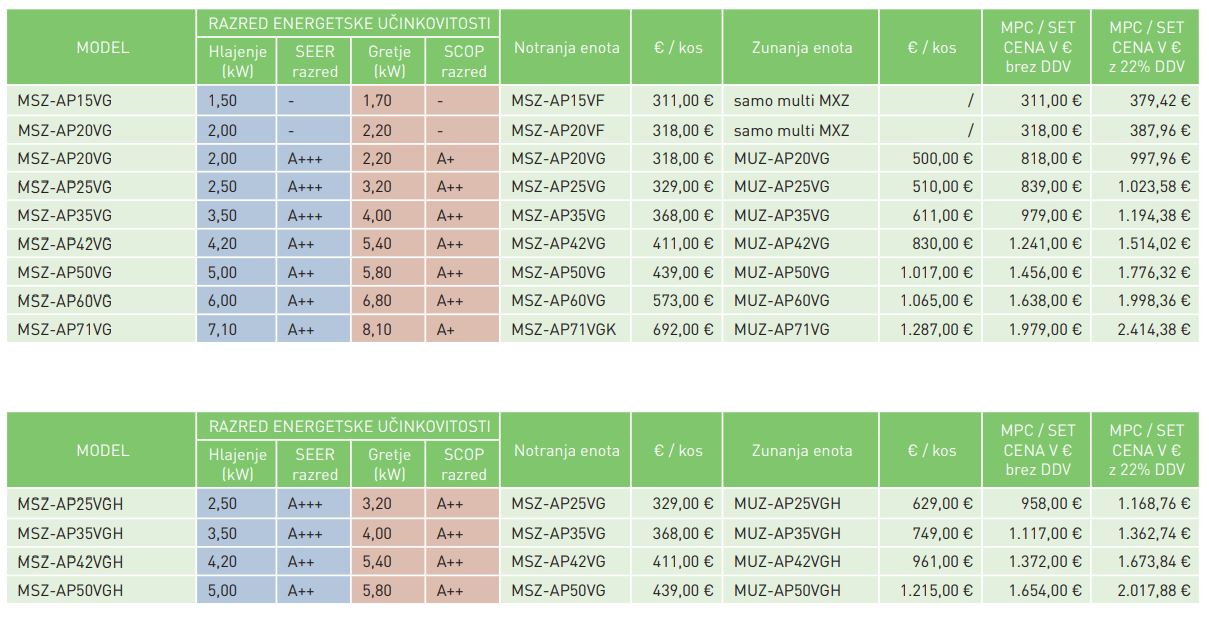The image size is (1209, 617).
Task: Select the 8,10 heating kW cell
Action: pyautogui.click(x=377, y=329)
